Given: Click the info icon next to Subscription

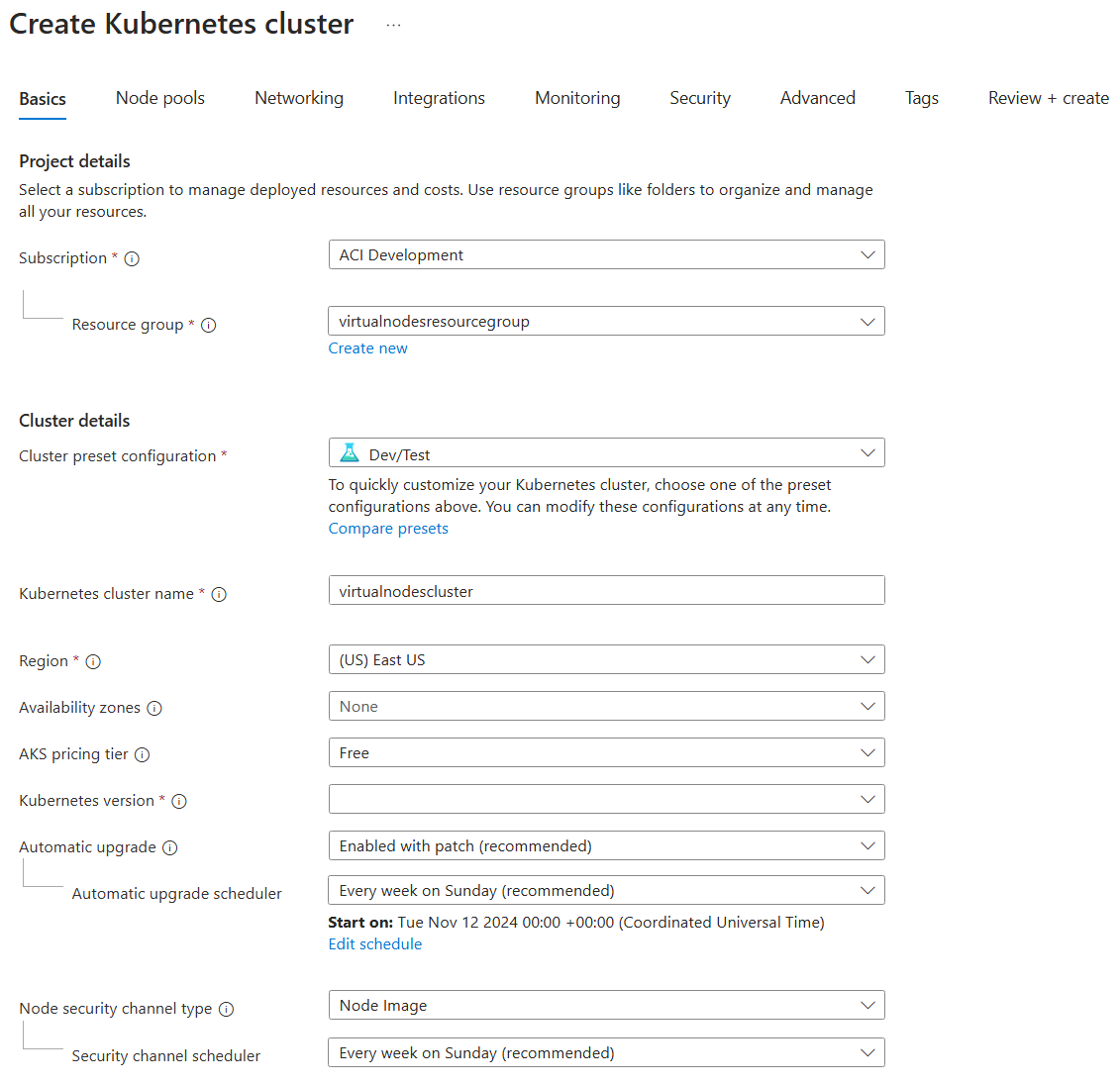Looking at the screenshot, I should (133, 258).
